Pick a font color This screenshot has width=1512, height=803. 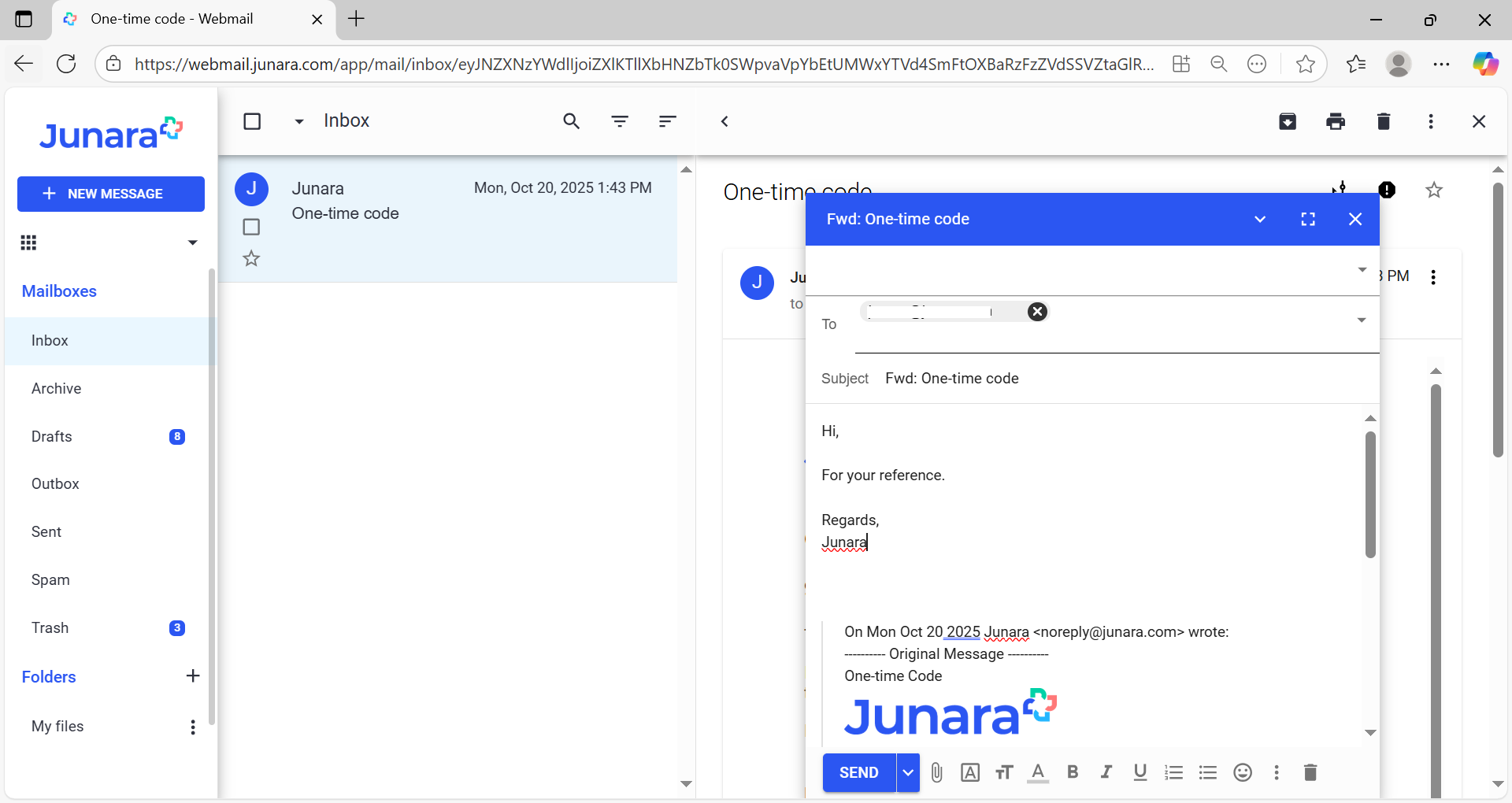click(1039, 773)
